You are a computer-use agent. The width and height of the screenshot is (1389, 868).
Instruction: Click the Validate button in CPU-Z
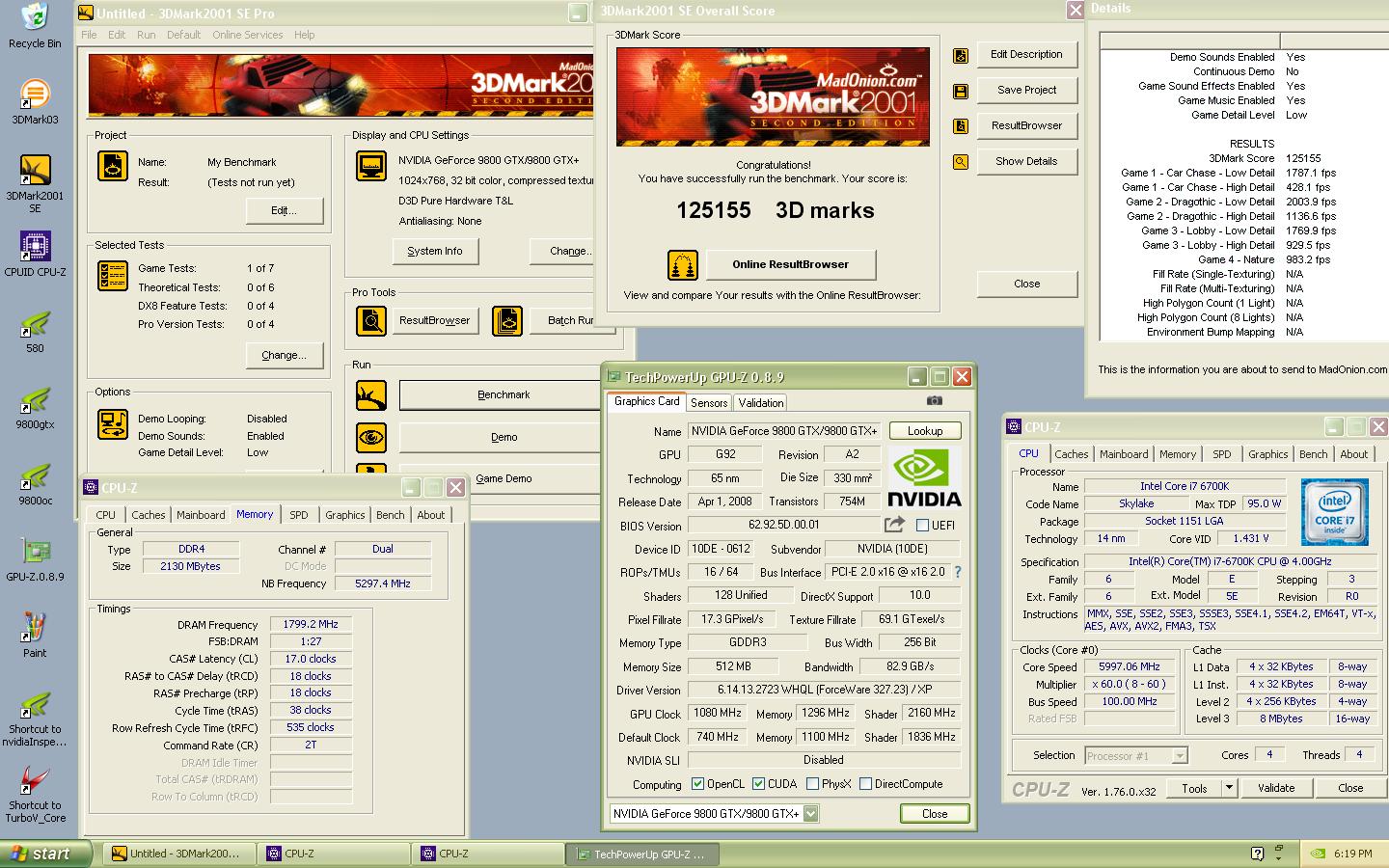[x=1276, y=788]
